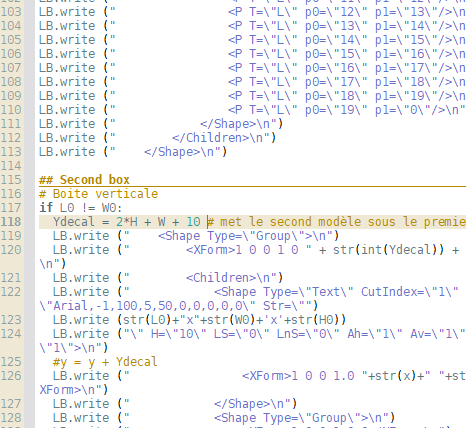This screenshot has width=466, height=428.
Task: Click '</Shape>\n' string on line 113
Action: pyautogui.click(x=179, y=152)
